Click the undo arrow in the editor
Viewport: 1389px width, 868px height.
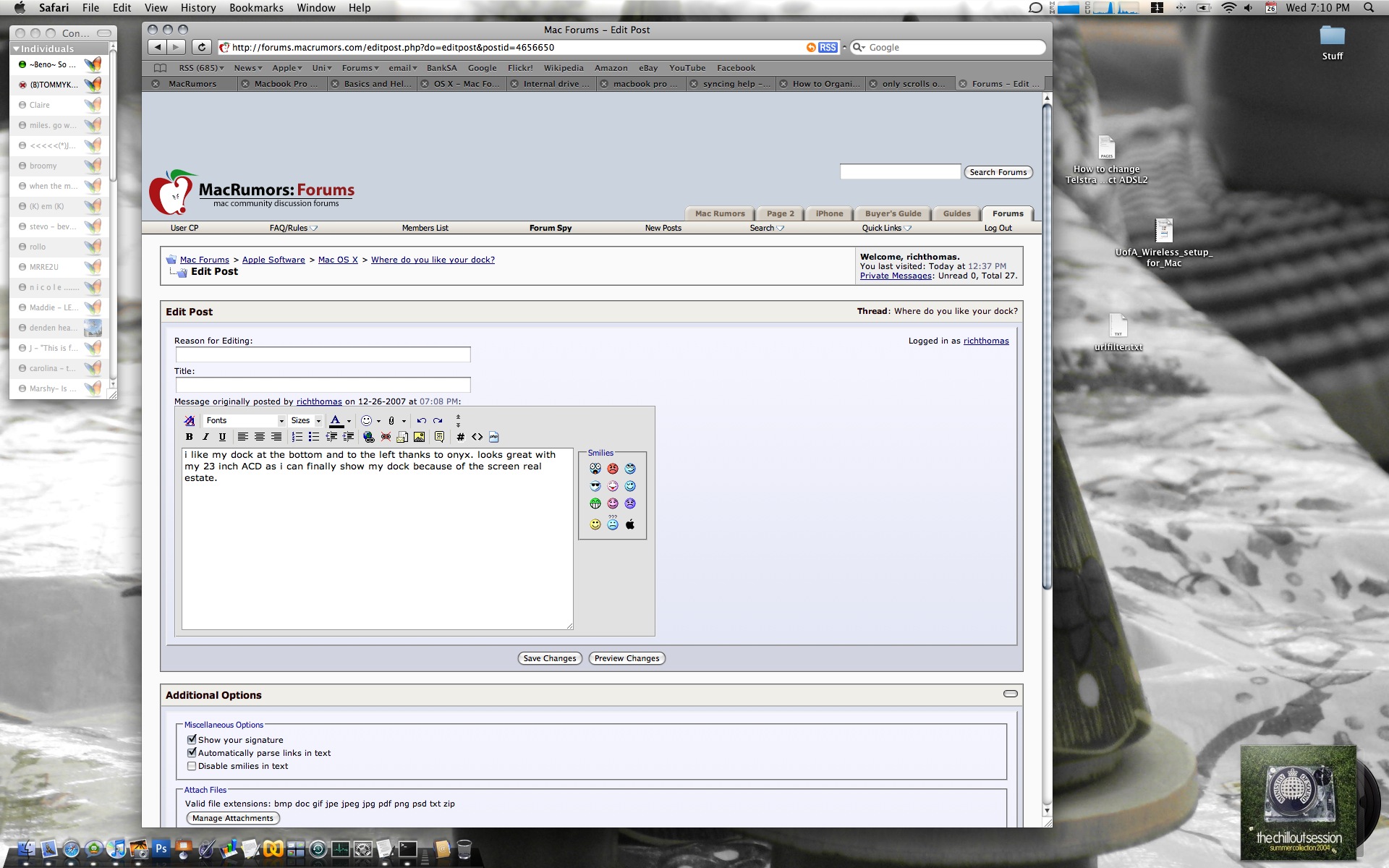tap(421, 420)
